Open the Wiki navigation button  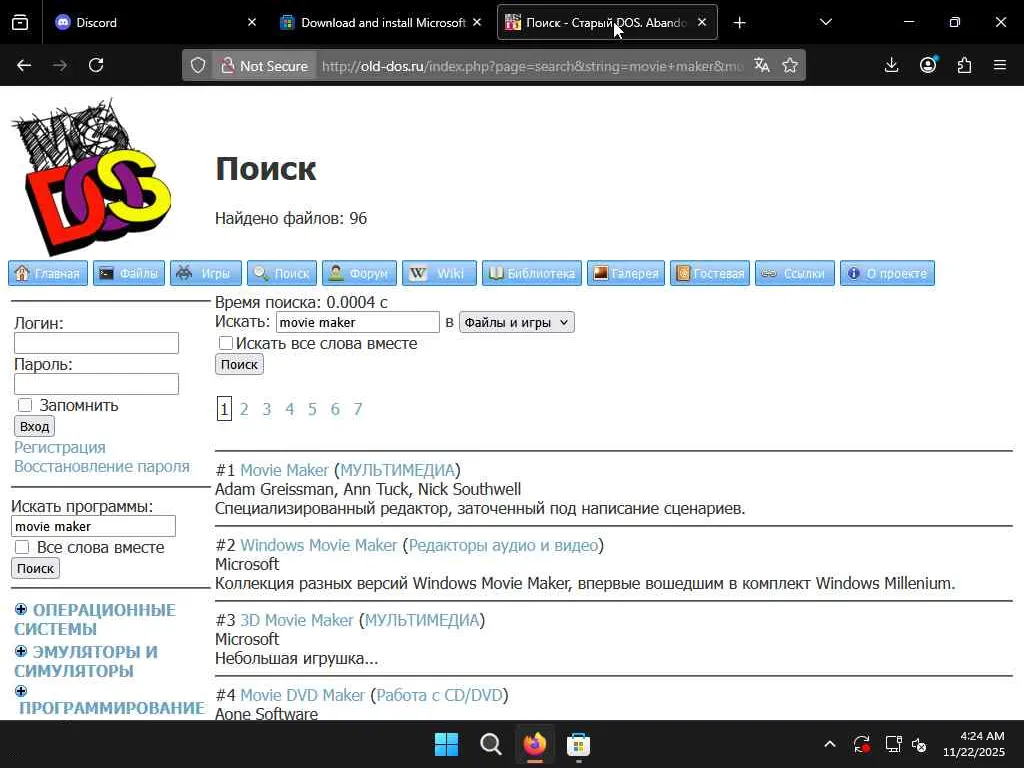pyautogui.click(x=439, y=273)
